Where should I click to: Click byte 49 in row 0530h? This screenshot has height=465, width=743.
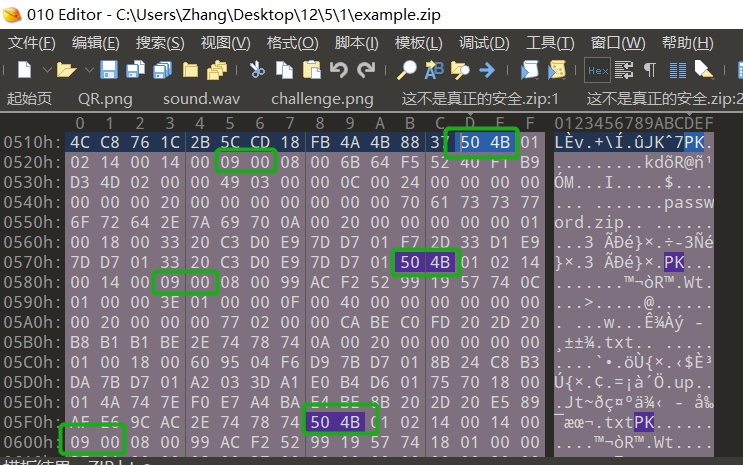pyautogui.click(x=230, y=182)
